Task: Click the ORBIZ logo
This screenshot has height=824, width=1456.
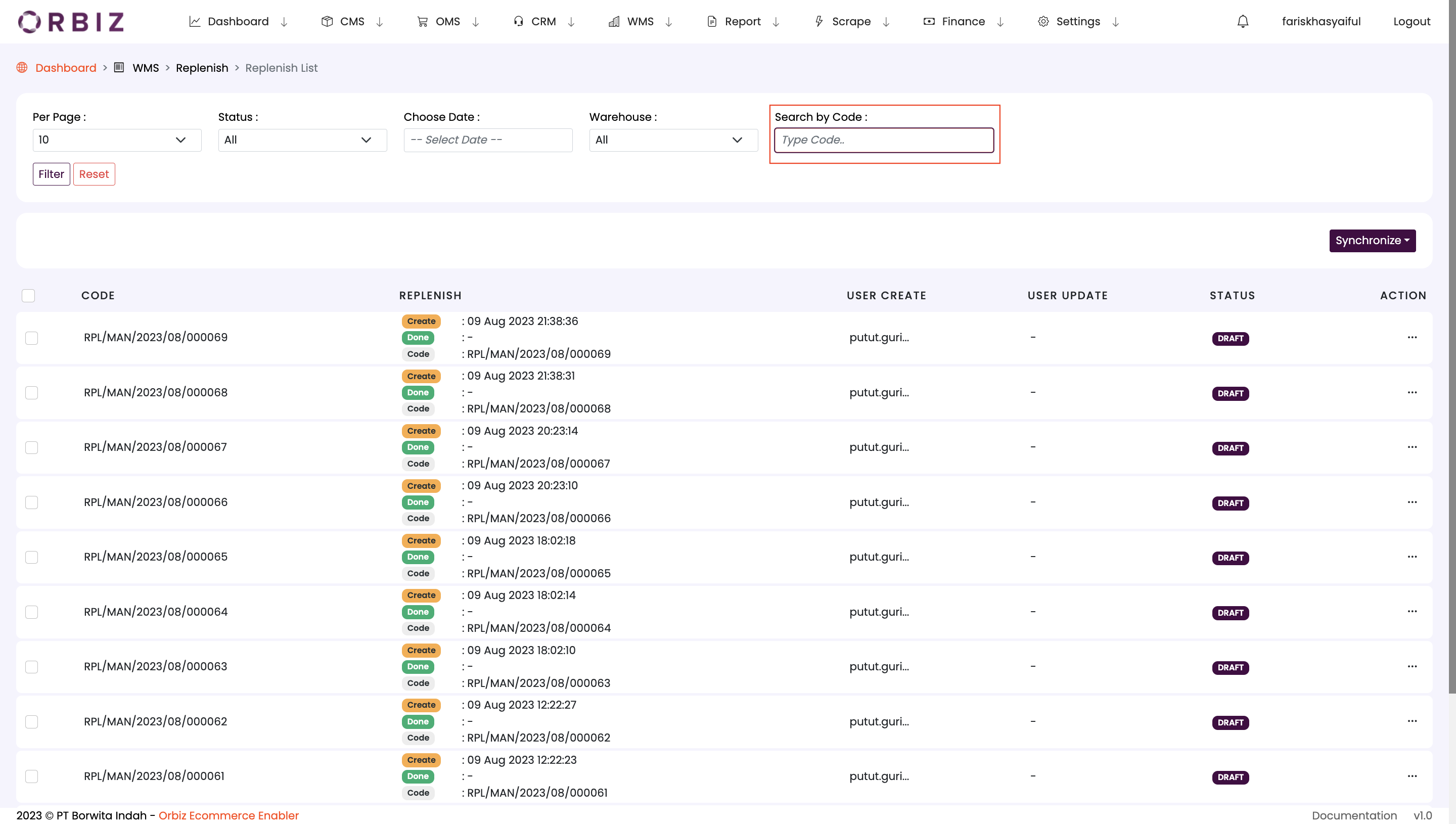Action: point(71,22)
